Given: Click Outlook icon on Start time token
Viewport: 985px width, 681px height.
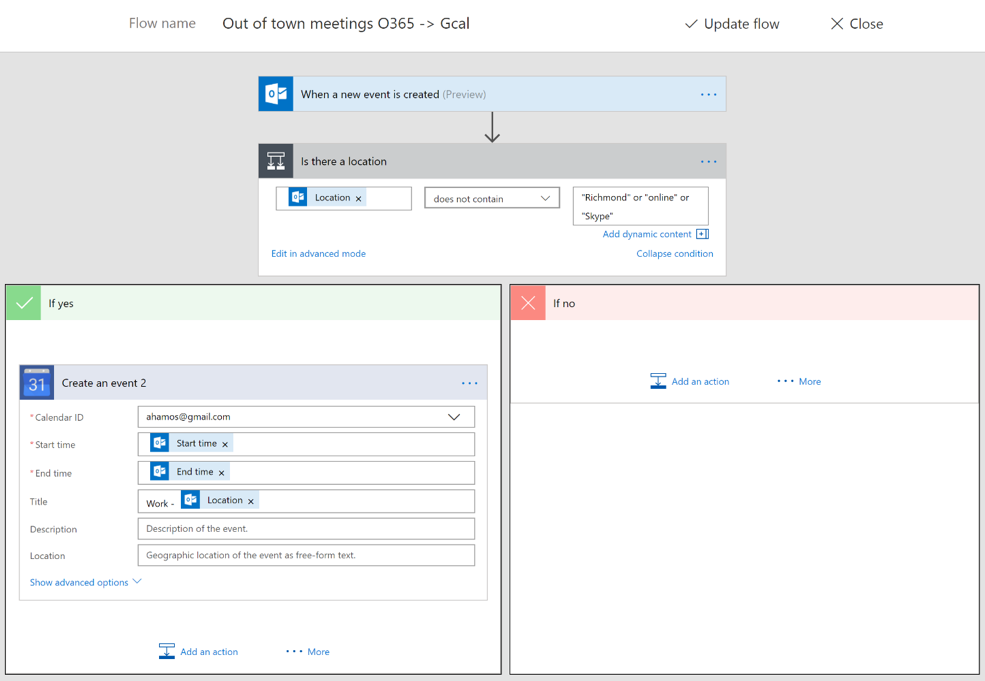Looking at the screenshot, I should [160, 443].
